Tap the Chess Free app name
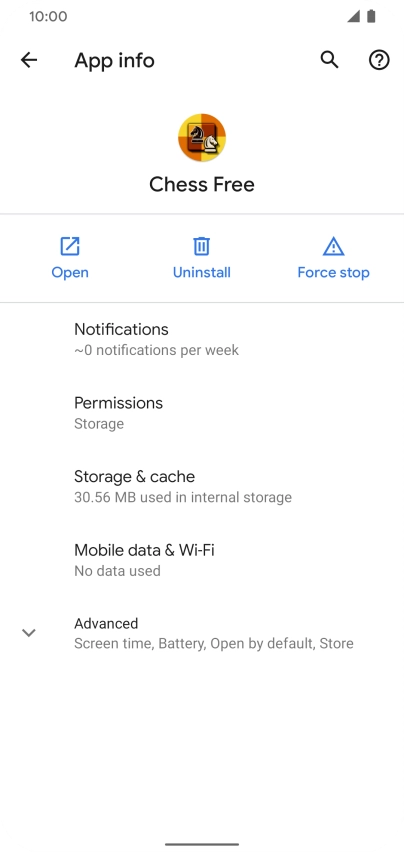The width and height of the screenshot is (404, 852). [x=202, y=184]
